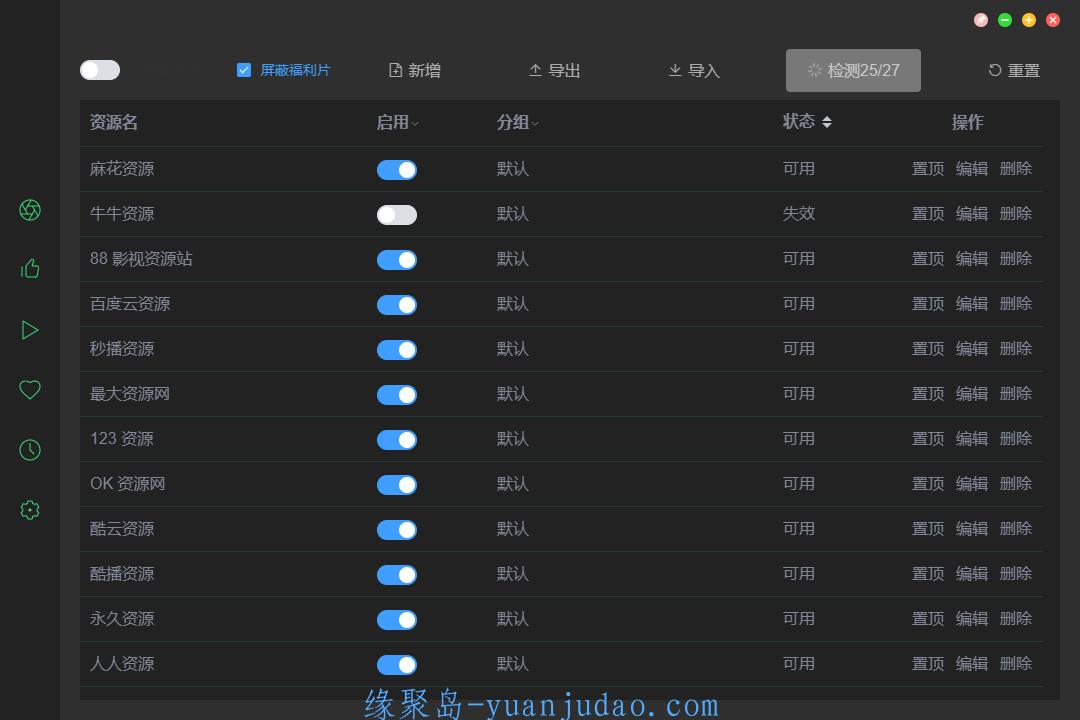The image size is (1080, 720).
Task: Click 删除 for 麻花资源
Action: [1016, 169]
